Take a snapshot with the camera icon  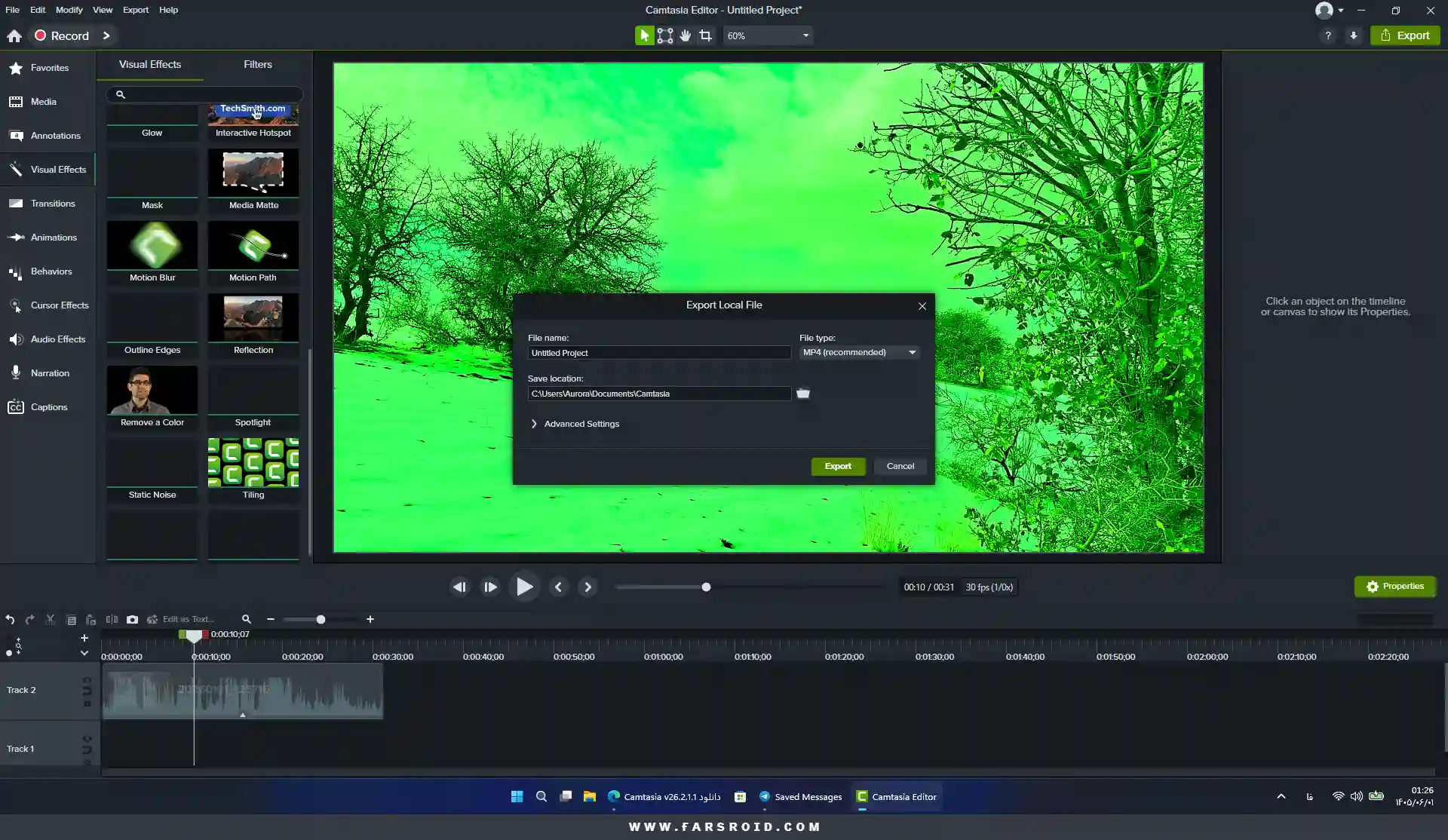(132, 619)
